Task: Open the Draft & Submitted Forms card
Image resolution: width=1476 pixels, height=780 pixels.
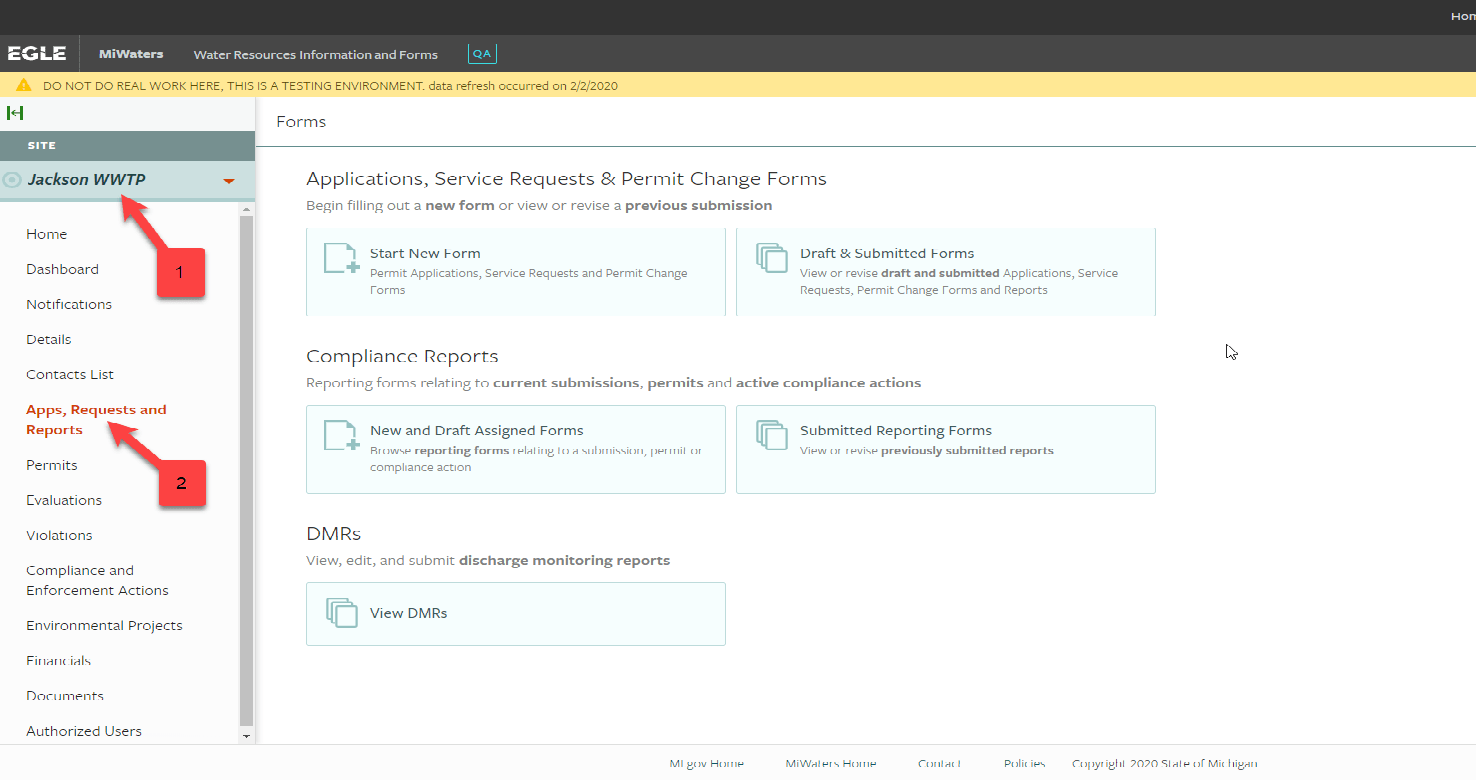Action: coord(946,272)
